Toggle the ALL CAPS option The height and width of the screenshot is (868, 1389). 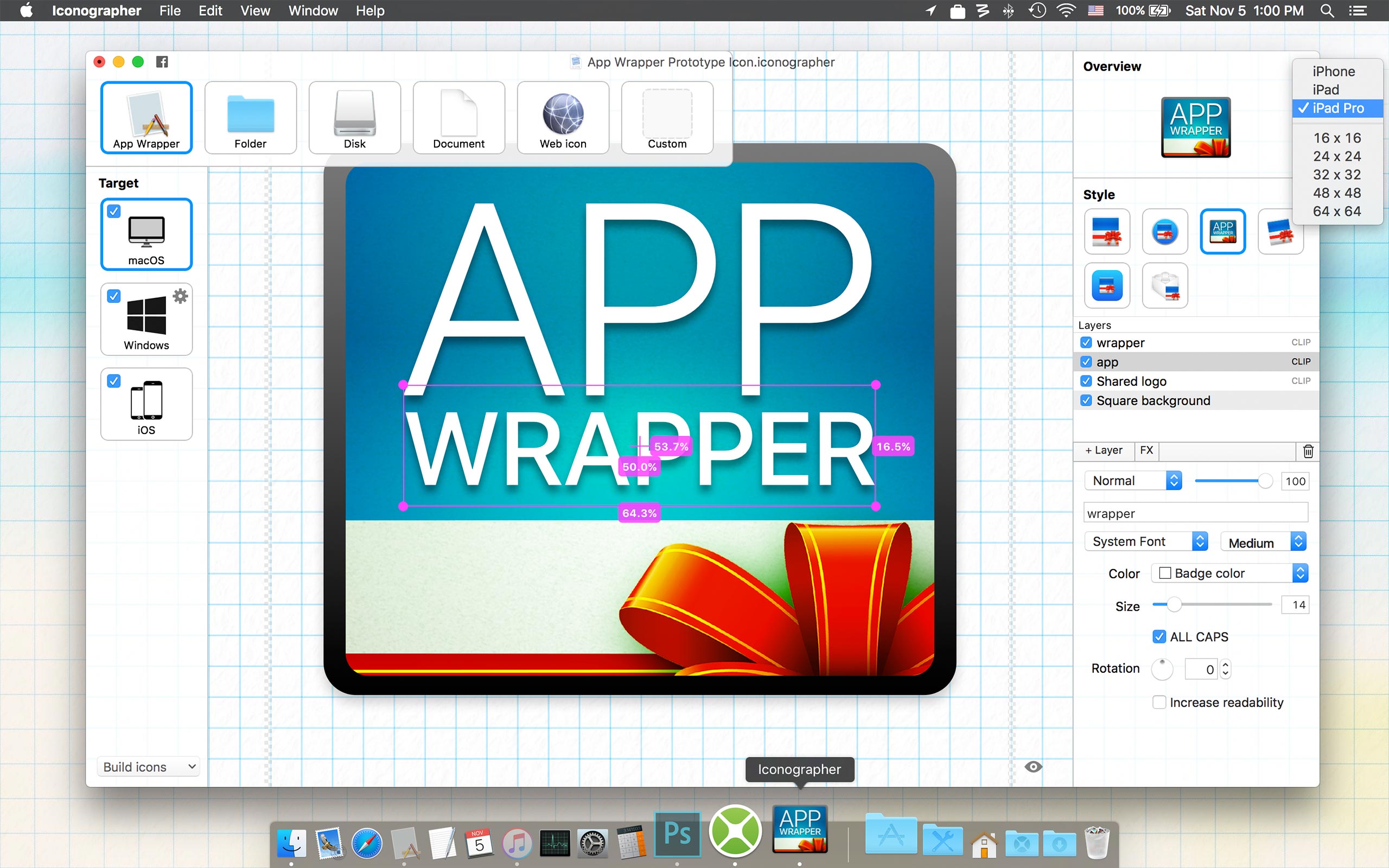[1160, 637]
